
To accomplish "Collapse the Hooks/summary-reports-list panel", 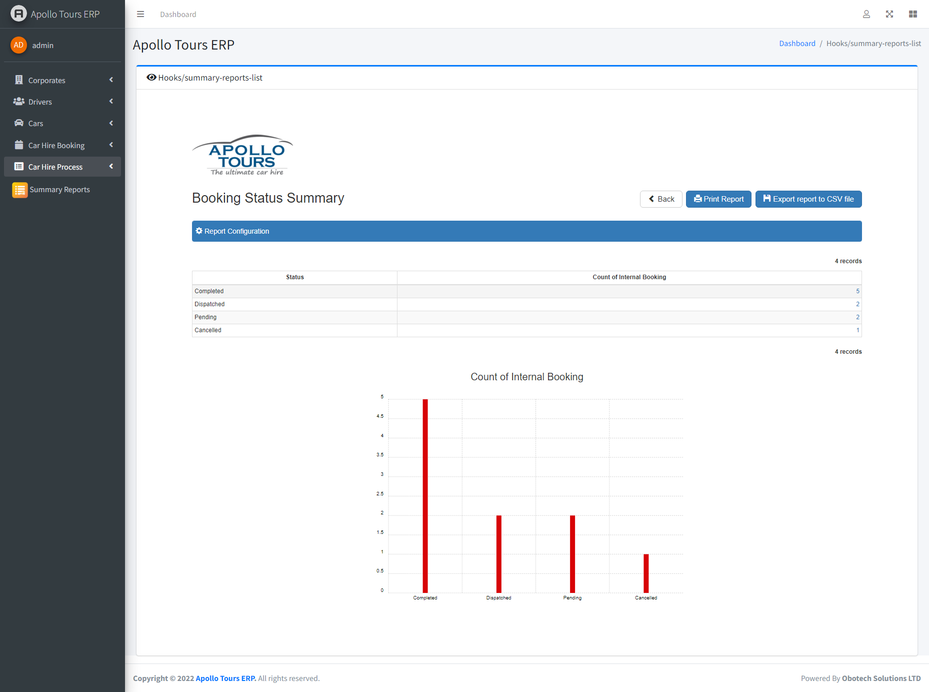I will point(150,77).
